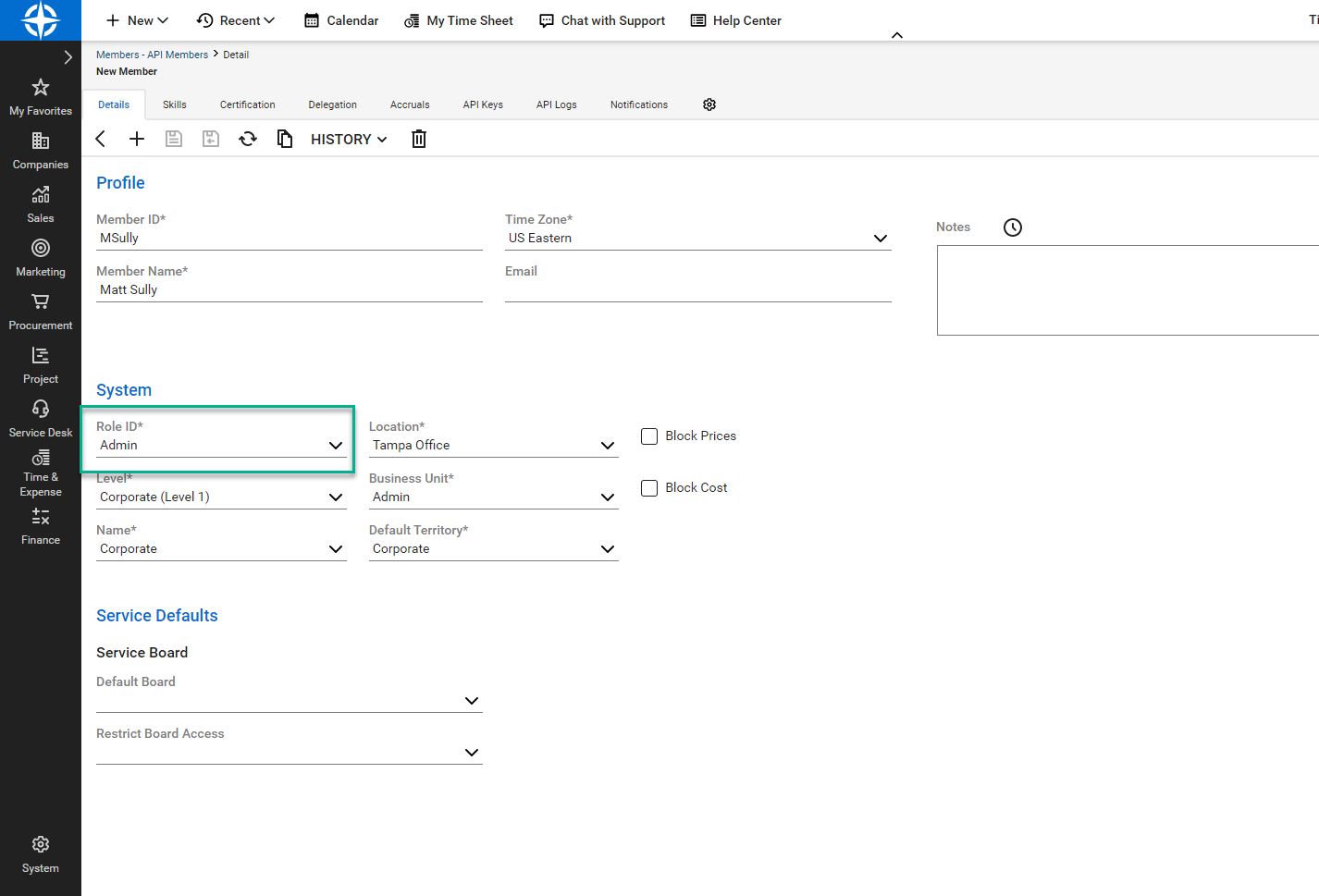
Task: Click the back arrow in toolbar
Action: coord(101,139)
